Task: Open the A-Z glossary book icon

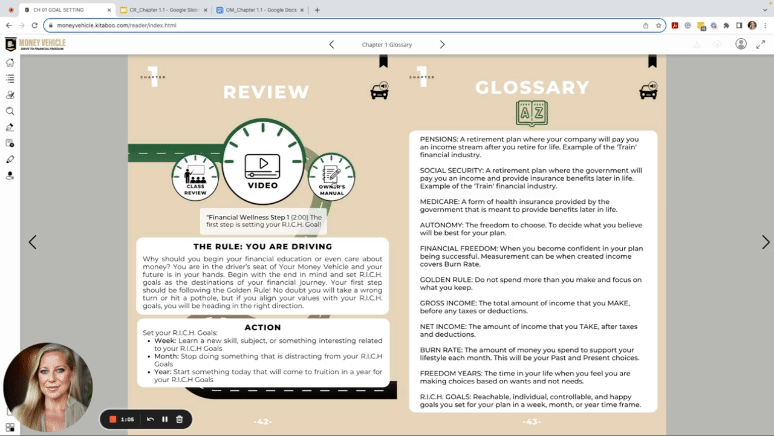Action: coord(532,113)
